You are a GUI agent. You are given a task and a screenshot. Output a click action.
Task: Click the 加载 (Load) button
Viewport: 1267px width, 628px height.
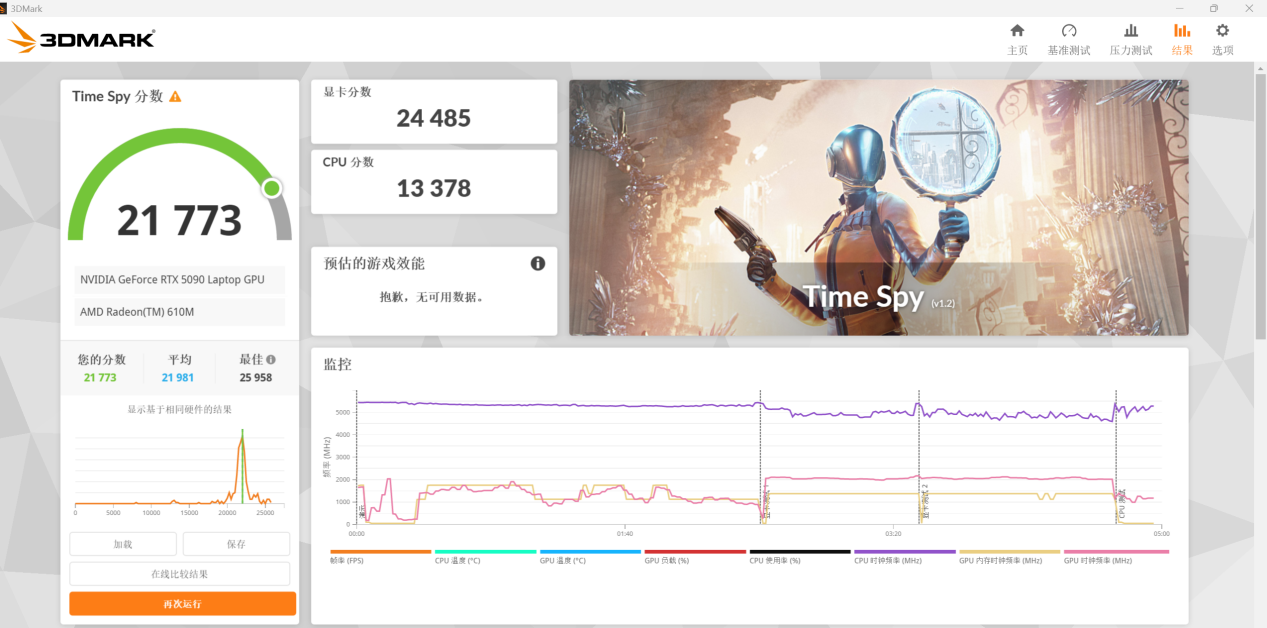pyautogui.click(x=123, y=544)
